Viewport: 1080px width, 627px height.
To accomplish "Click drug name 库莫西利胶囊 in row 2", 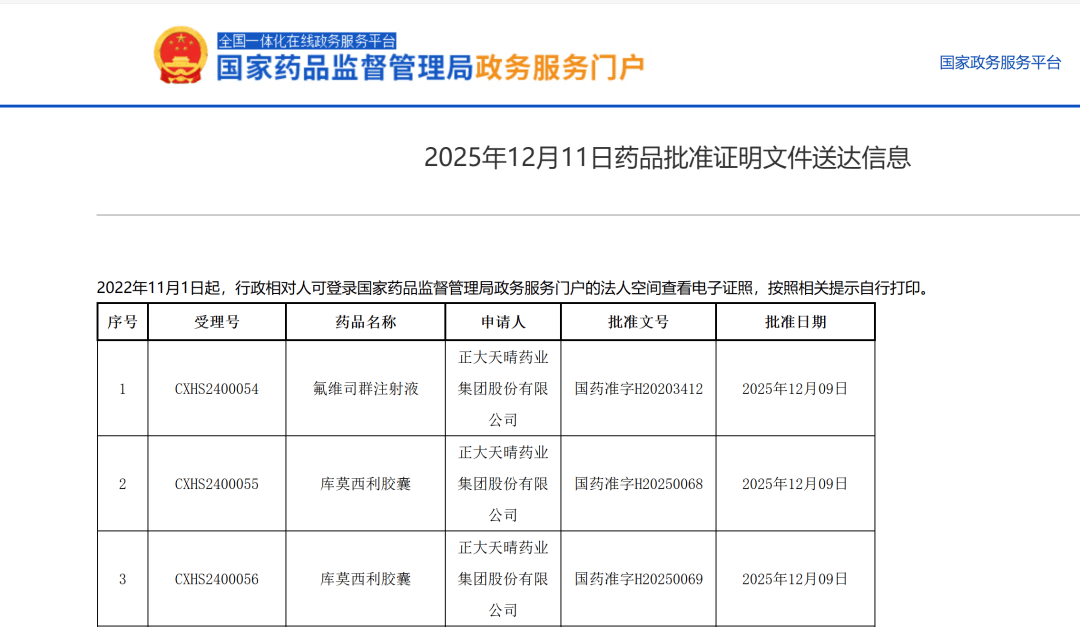I will (x=365, y=482).
